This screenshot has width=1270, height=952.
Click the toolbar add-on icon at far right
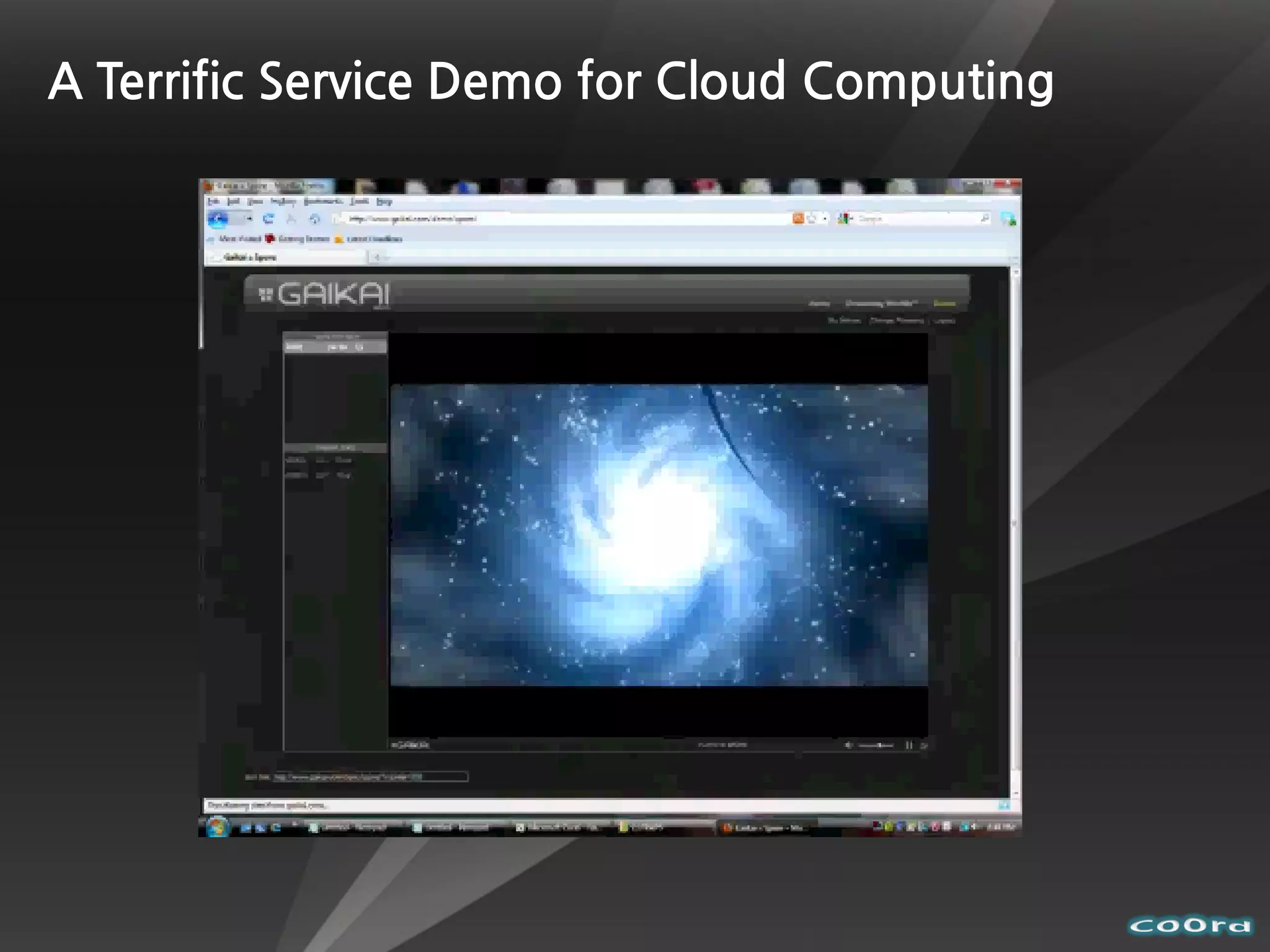point(1007,219)
